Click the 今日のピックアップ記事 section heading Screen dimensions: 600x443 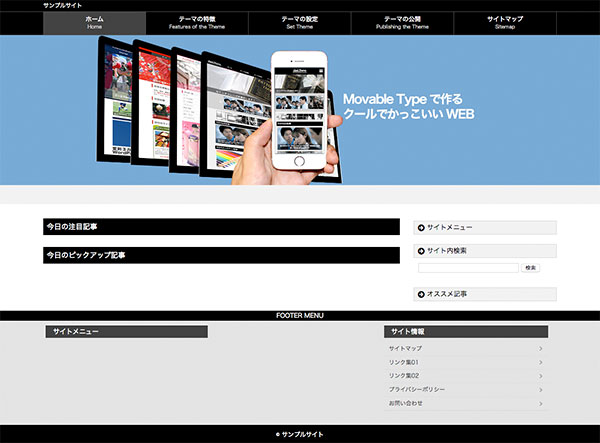[222, 255]
